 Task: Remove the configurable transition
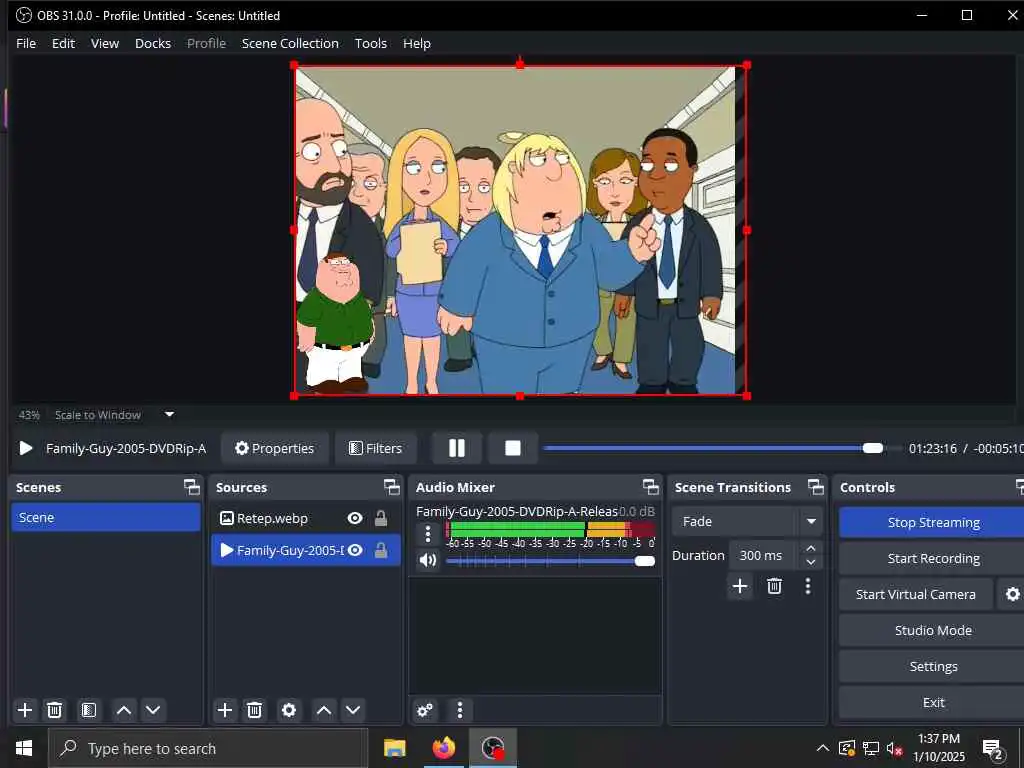[774, 586]
